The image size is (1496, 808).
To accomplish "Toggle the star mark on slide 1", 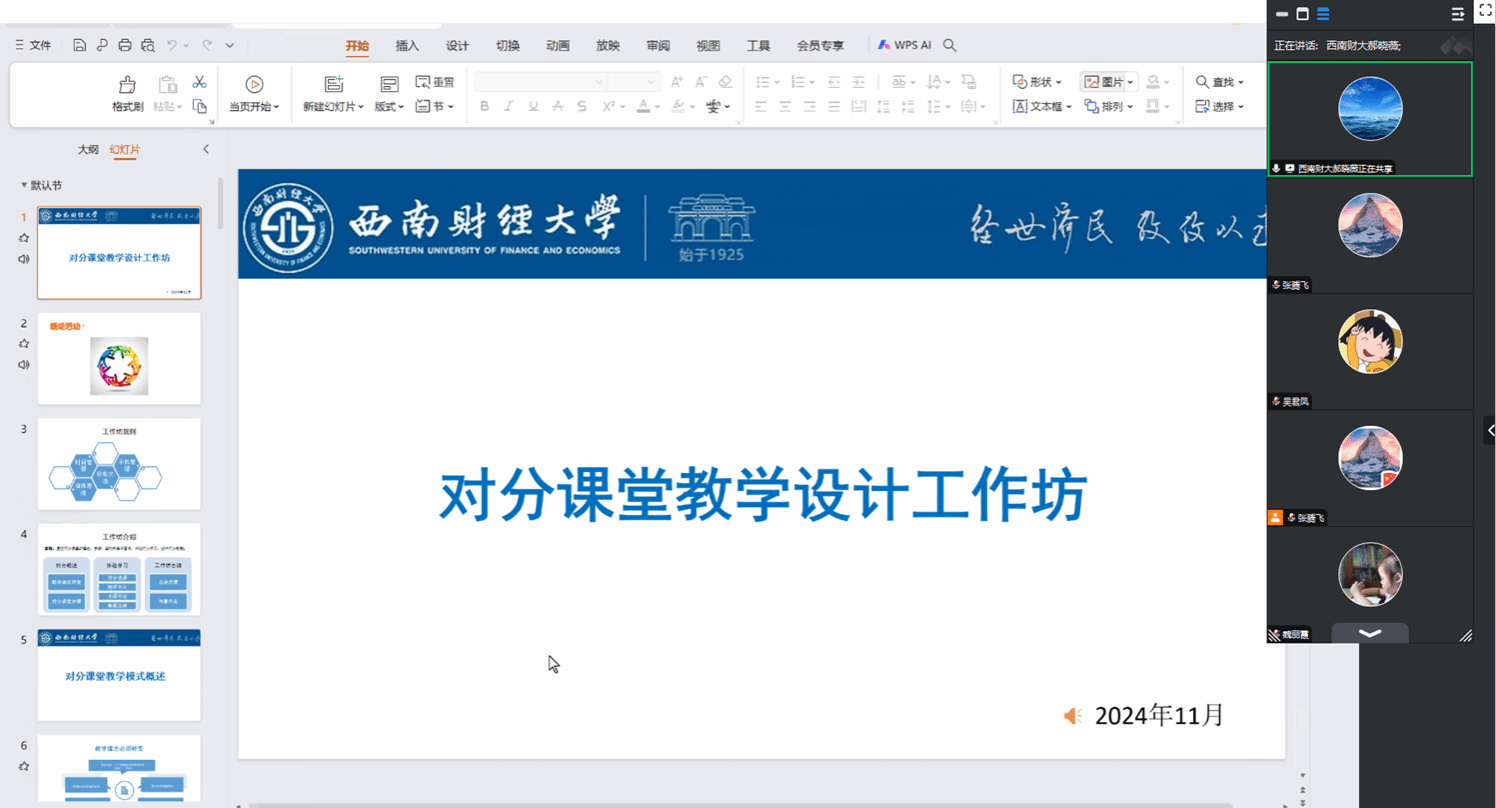I will 24,238.
